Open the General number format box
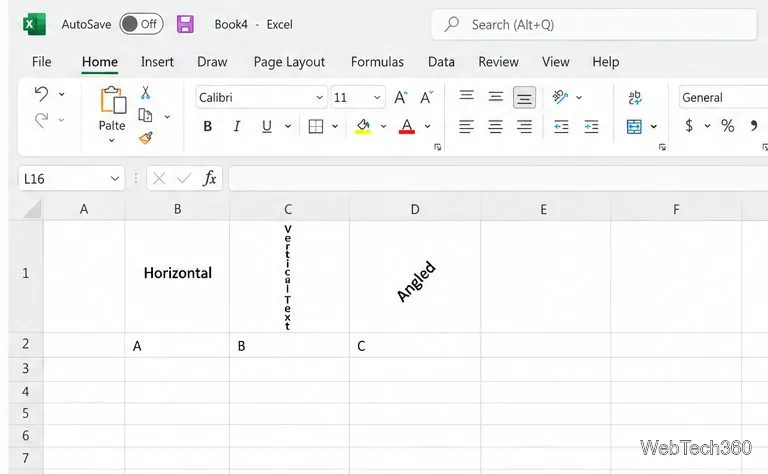Viewport: 768px width, 474px height. pos(723,97)
